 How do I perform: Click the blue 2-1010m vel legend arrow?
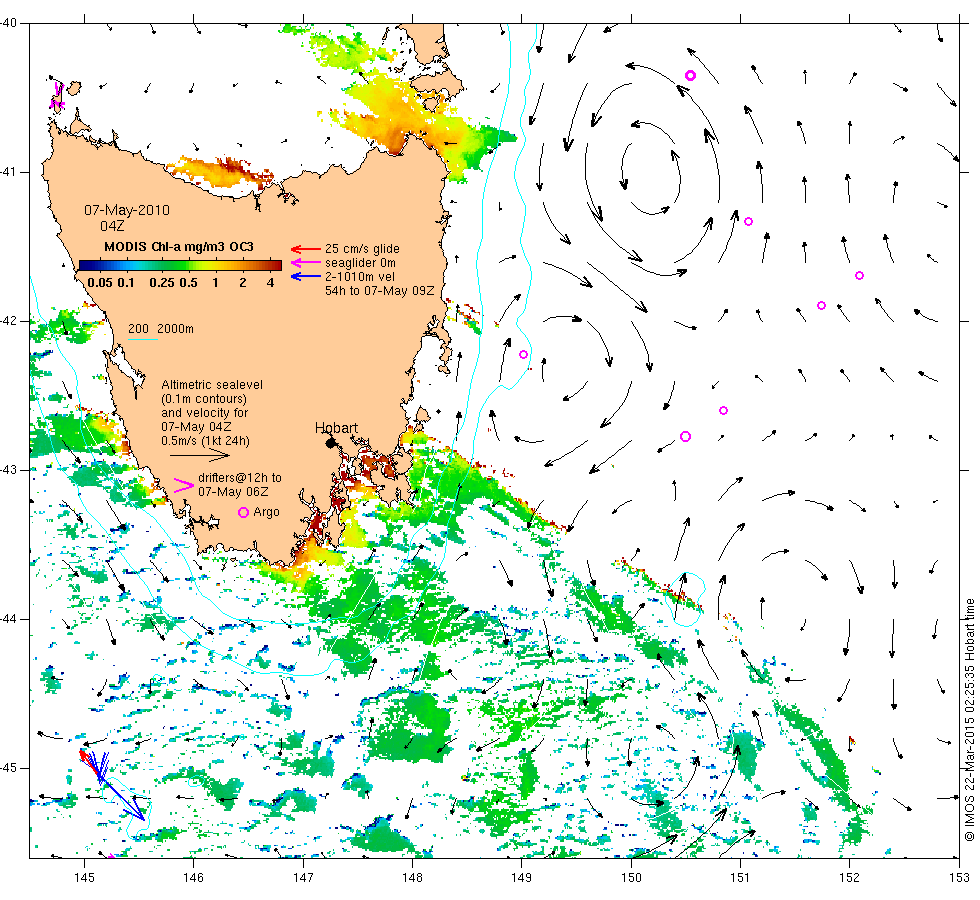306,276
